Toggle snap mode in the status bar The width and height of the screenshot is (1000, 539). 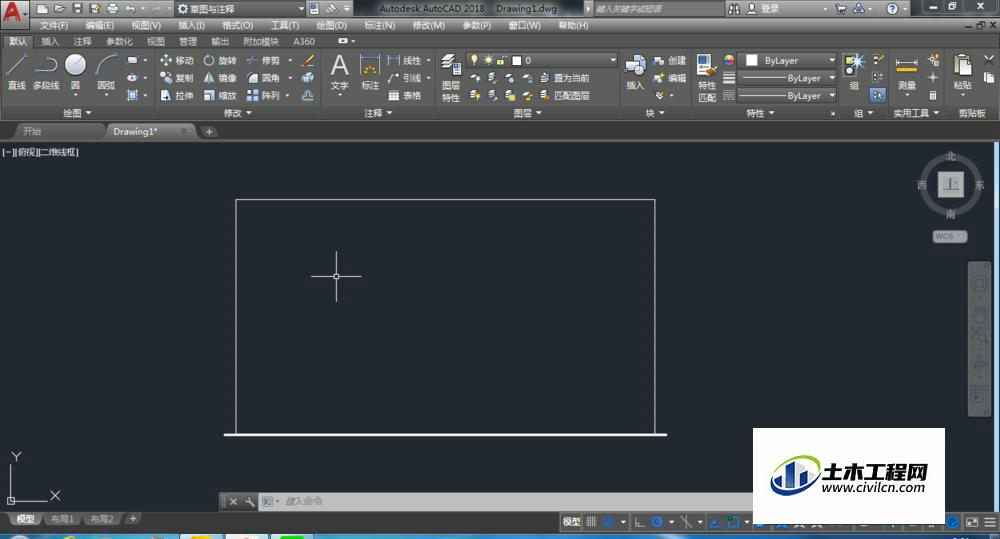click(x=609, y=522)
